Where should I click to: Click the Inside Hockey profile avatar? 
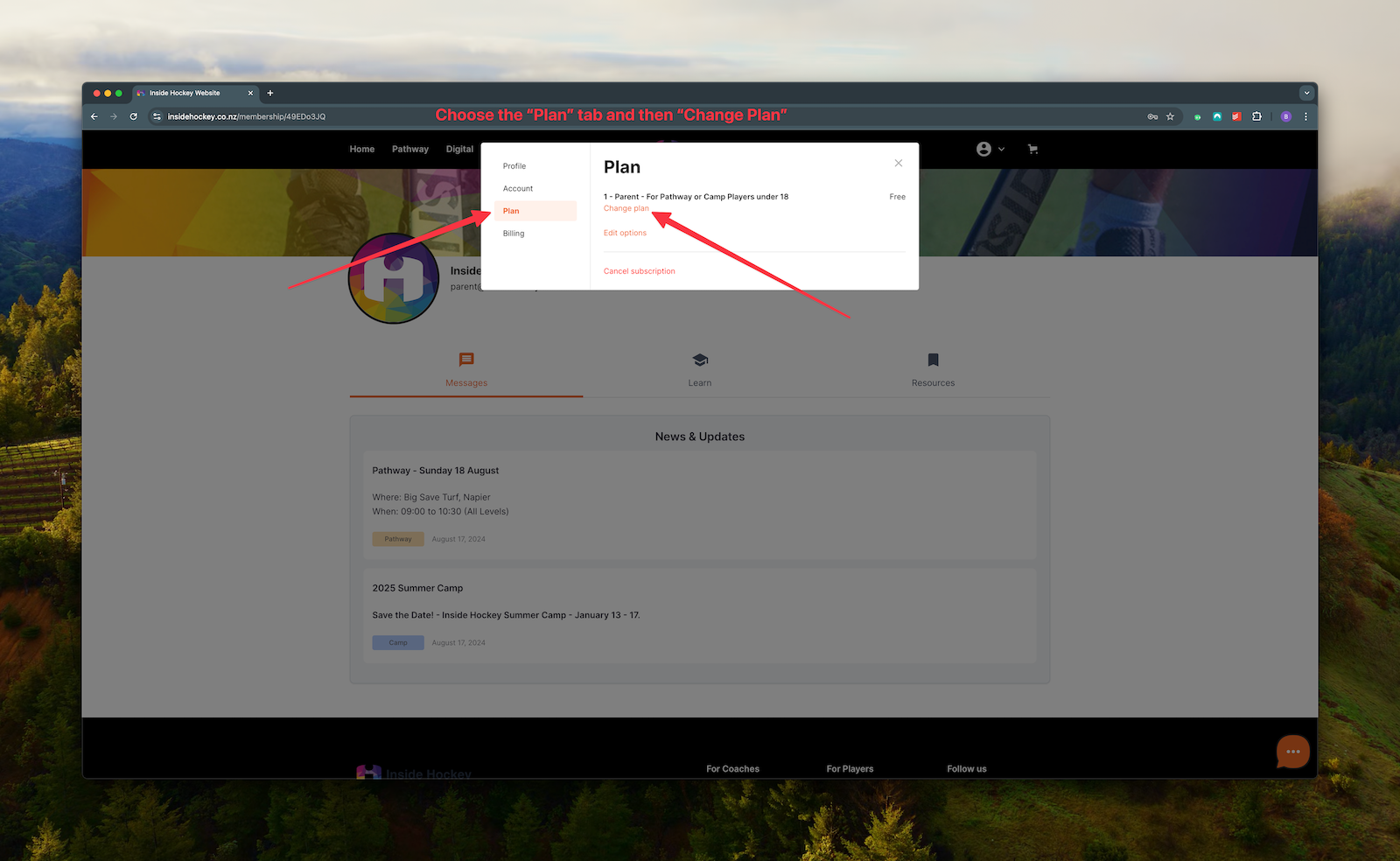394,278
